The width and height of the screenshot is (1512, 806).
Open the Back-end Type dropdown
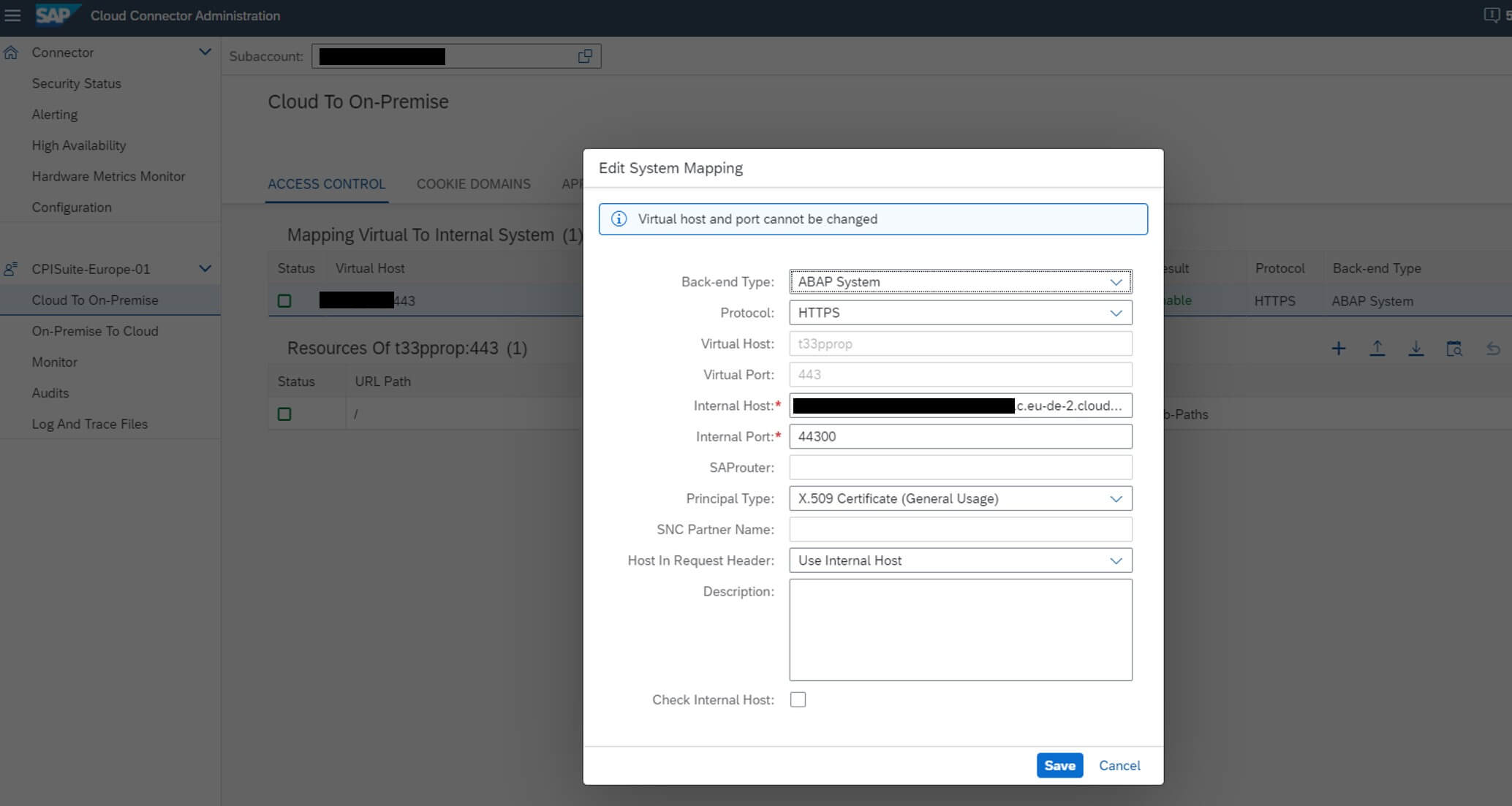[x=1116, y=281]
